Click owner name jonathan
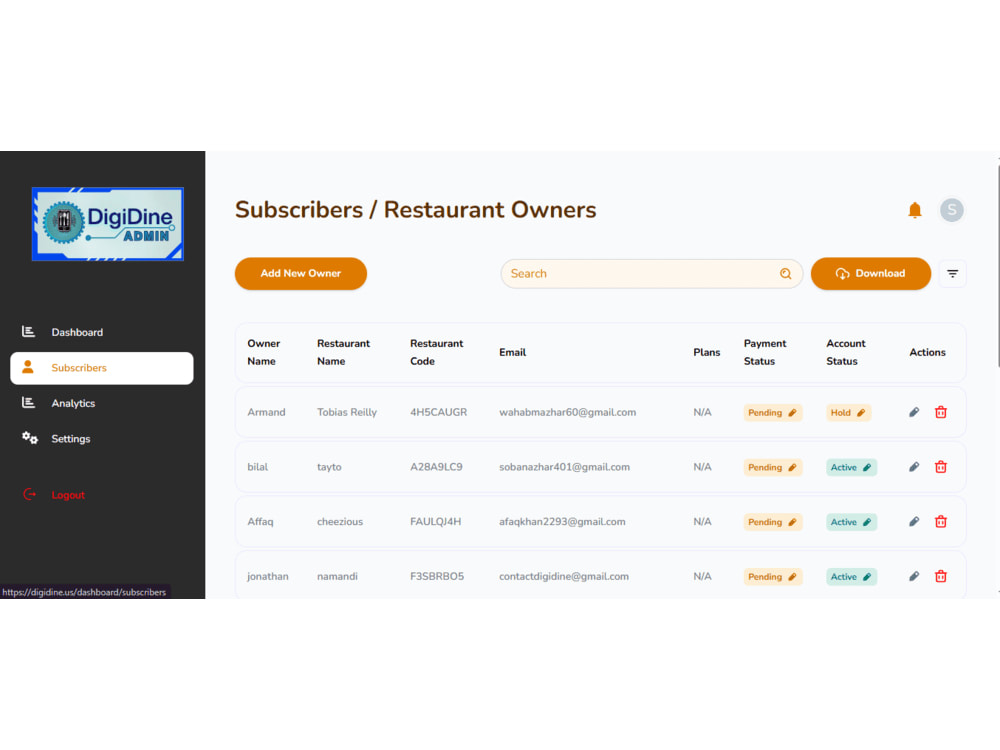The height and width of the screenshot is (750, 1000). tap(268, 577)
